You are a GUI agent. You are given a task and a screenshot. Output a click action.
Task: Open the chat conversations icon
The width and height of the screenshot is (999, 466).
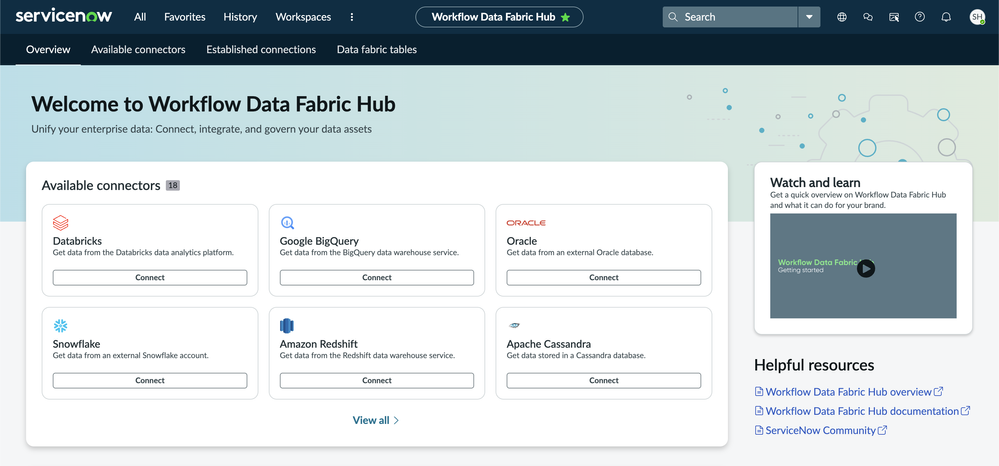(x=868, y=17)
